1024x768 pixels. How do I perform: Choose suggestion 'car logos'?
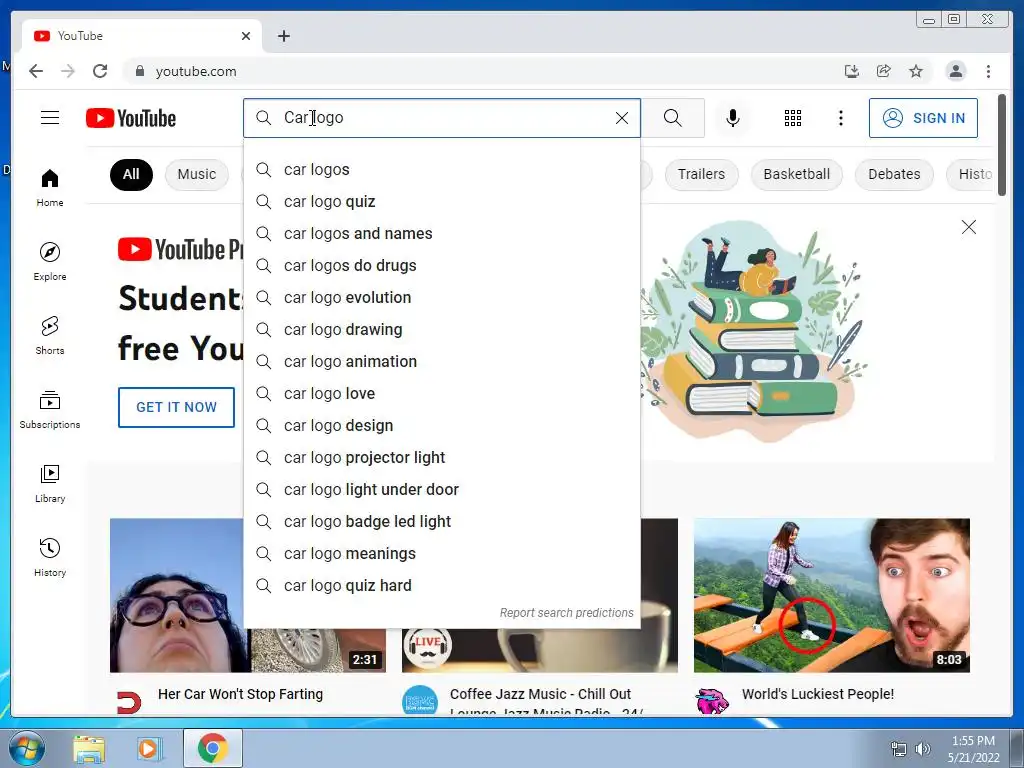(442, 170)
